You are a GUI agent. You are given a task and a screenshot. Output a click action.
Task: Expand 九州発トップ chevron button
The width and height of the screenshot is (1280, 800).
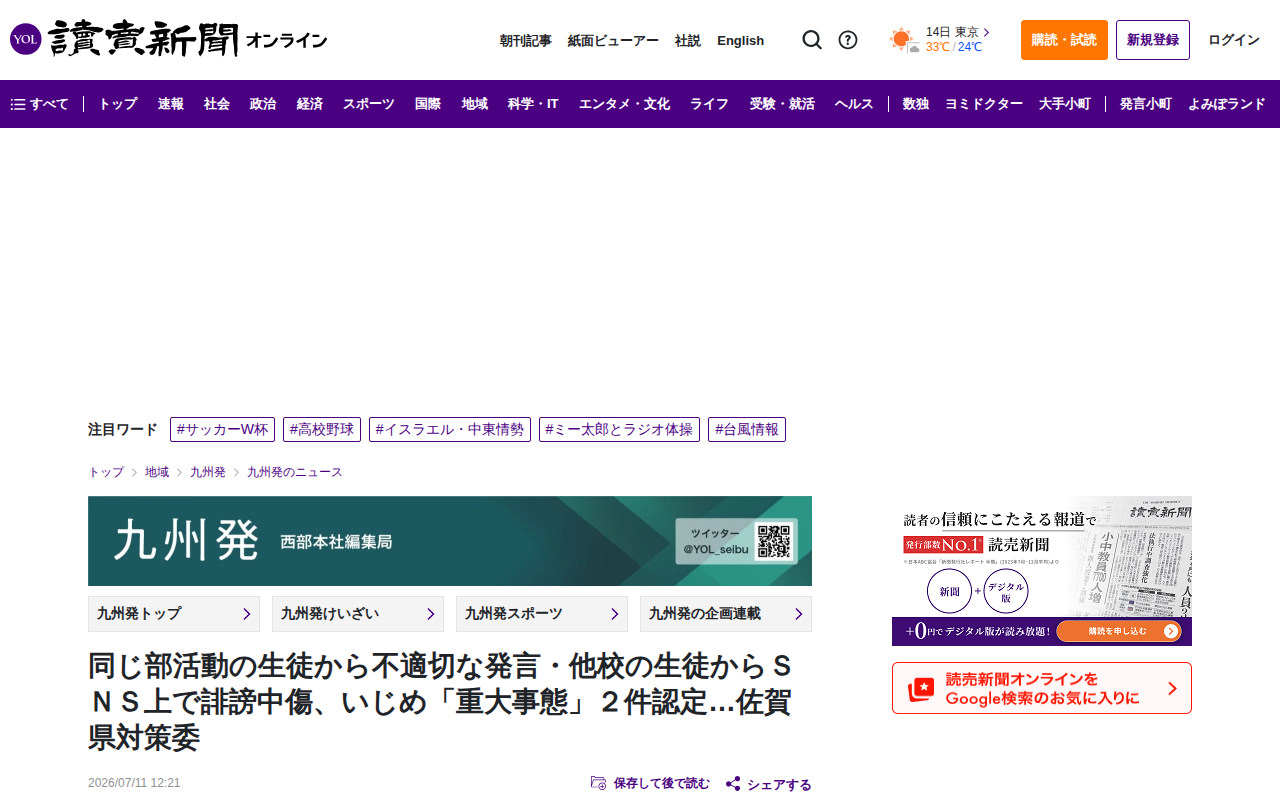pyautogui.click(x=246, y=614)
